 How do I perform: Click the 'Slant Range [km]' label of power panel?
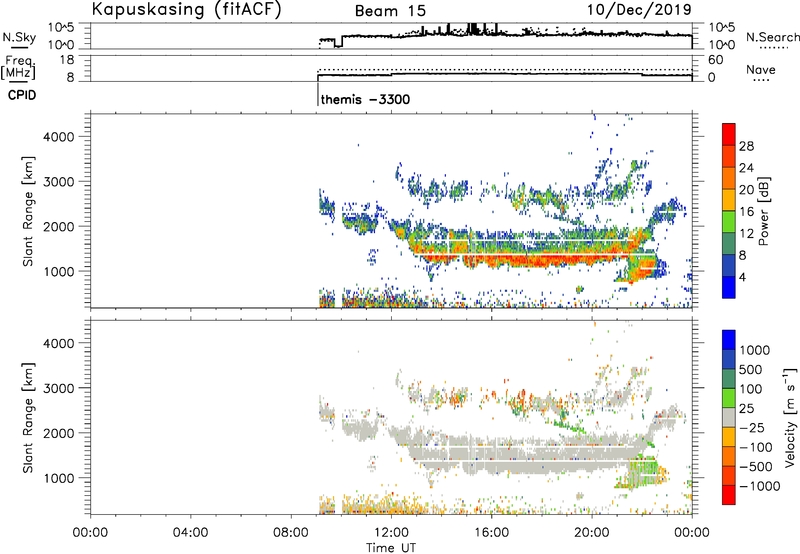coord(28,211)
